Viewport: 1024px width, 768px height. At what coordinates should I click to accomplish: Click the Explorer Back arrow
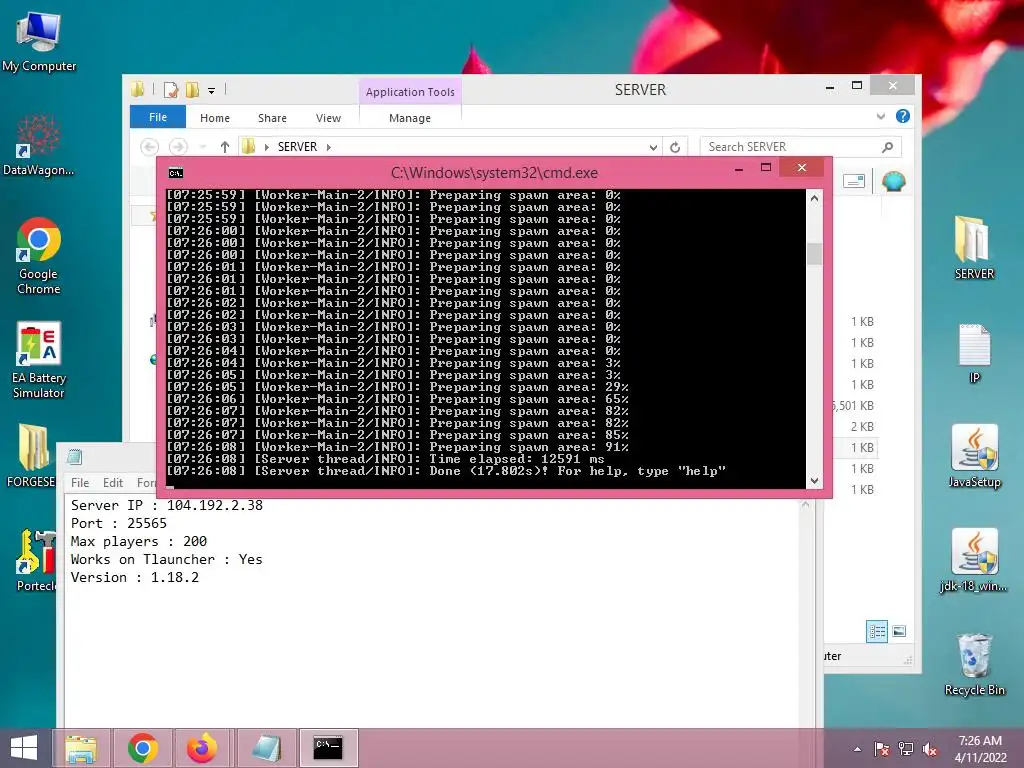[150, 147]
